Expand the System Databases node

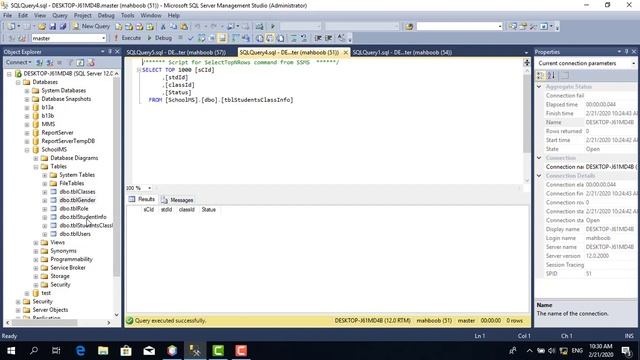pyautogui.click(x=27, y=91)
